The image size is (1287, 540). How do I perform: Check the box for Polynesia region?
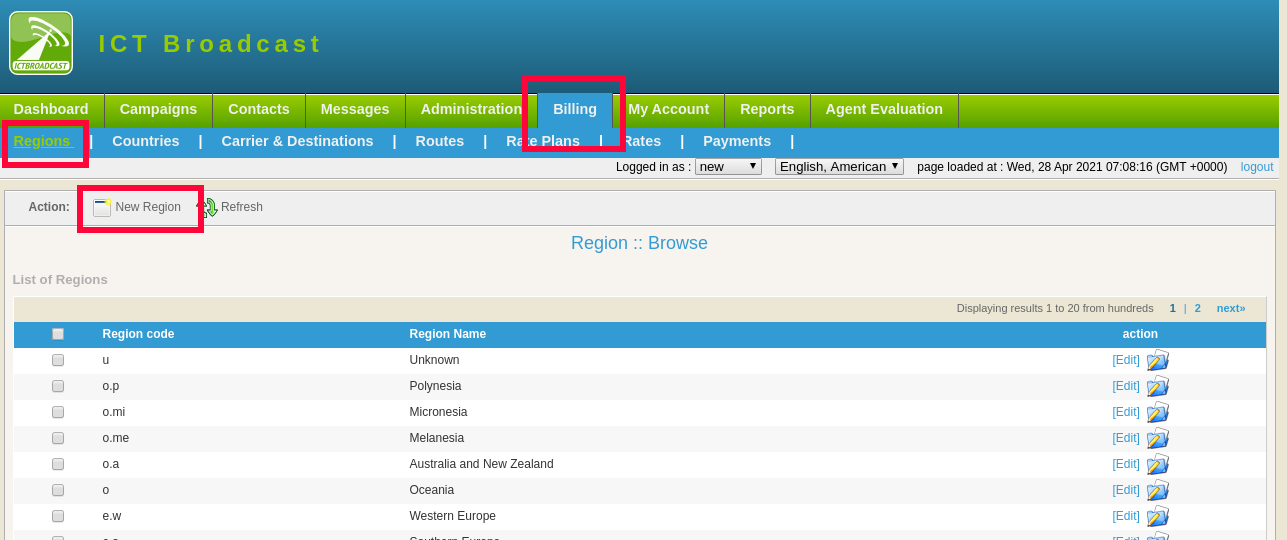(58, 386)
